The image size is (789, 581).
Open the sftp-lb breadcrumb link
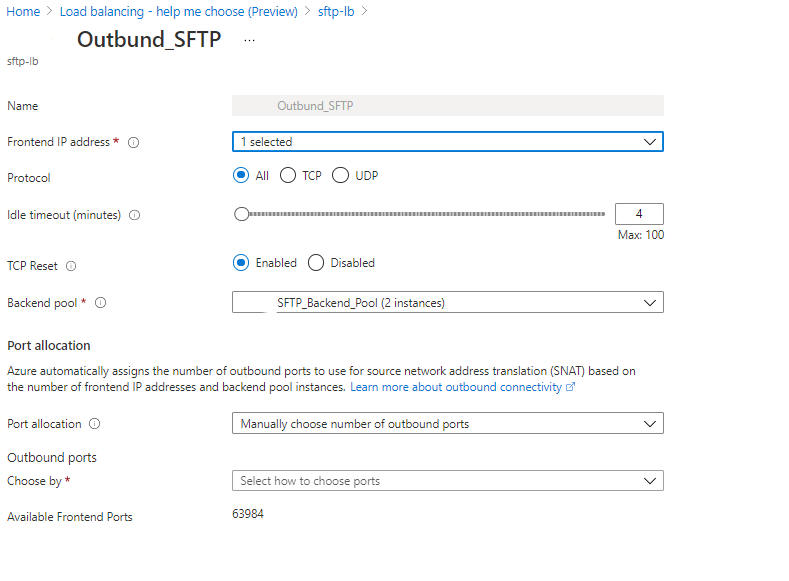[337, 11]
